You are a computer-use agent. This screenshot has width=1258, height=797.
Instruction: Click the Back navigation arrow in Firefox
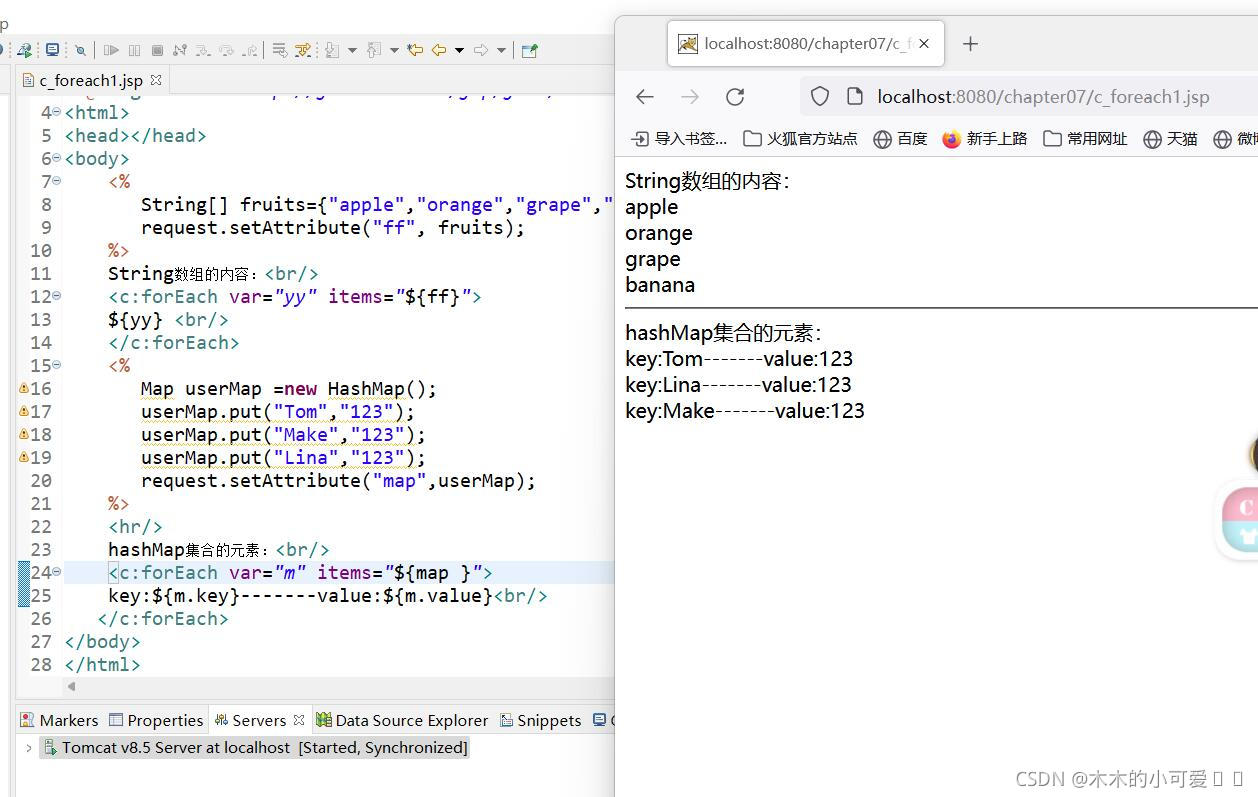pos(643,96)
